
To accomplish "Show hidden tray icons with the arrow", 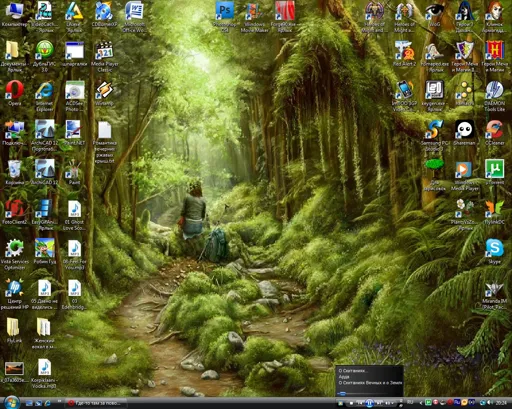I will 421,403.
